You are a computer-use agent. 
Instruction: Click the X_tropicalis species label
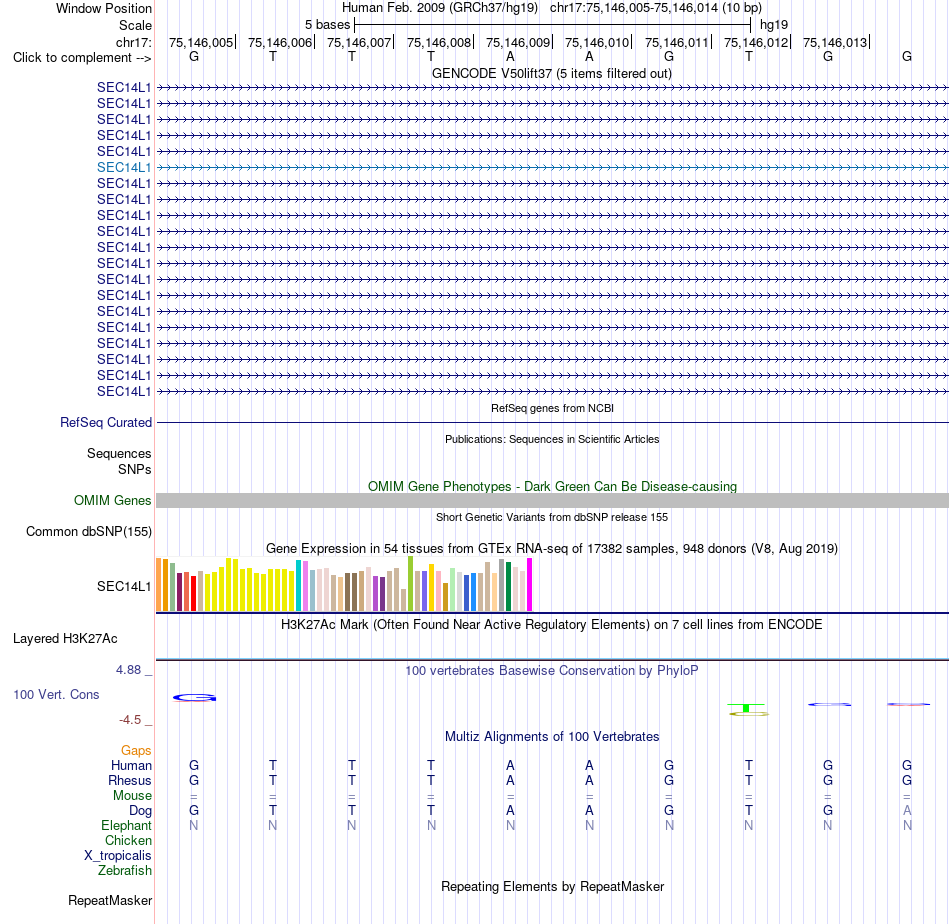(x=118, y=856)
